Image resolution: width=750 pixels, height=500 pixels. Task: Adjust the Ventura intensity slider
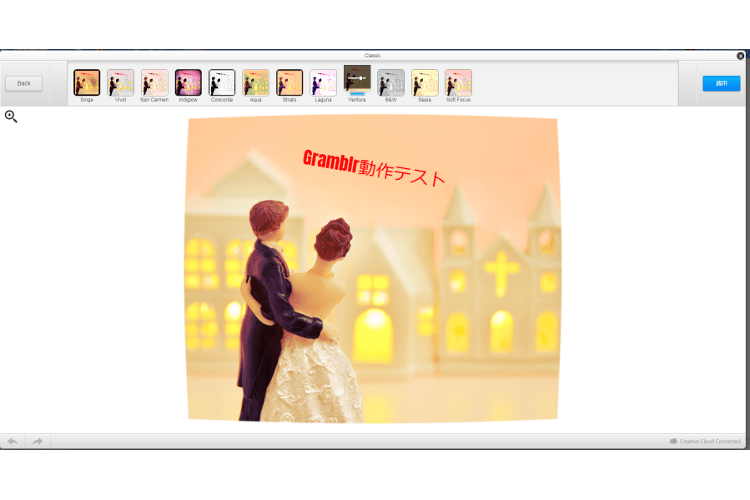click(357, 78)
